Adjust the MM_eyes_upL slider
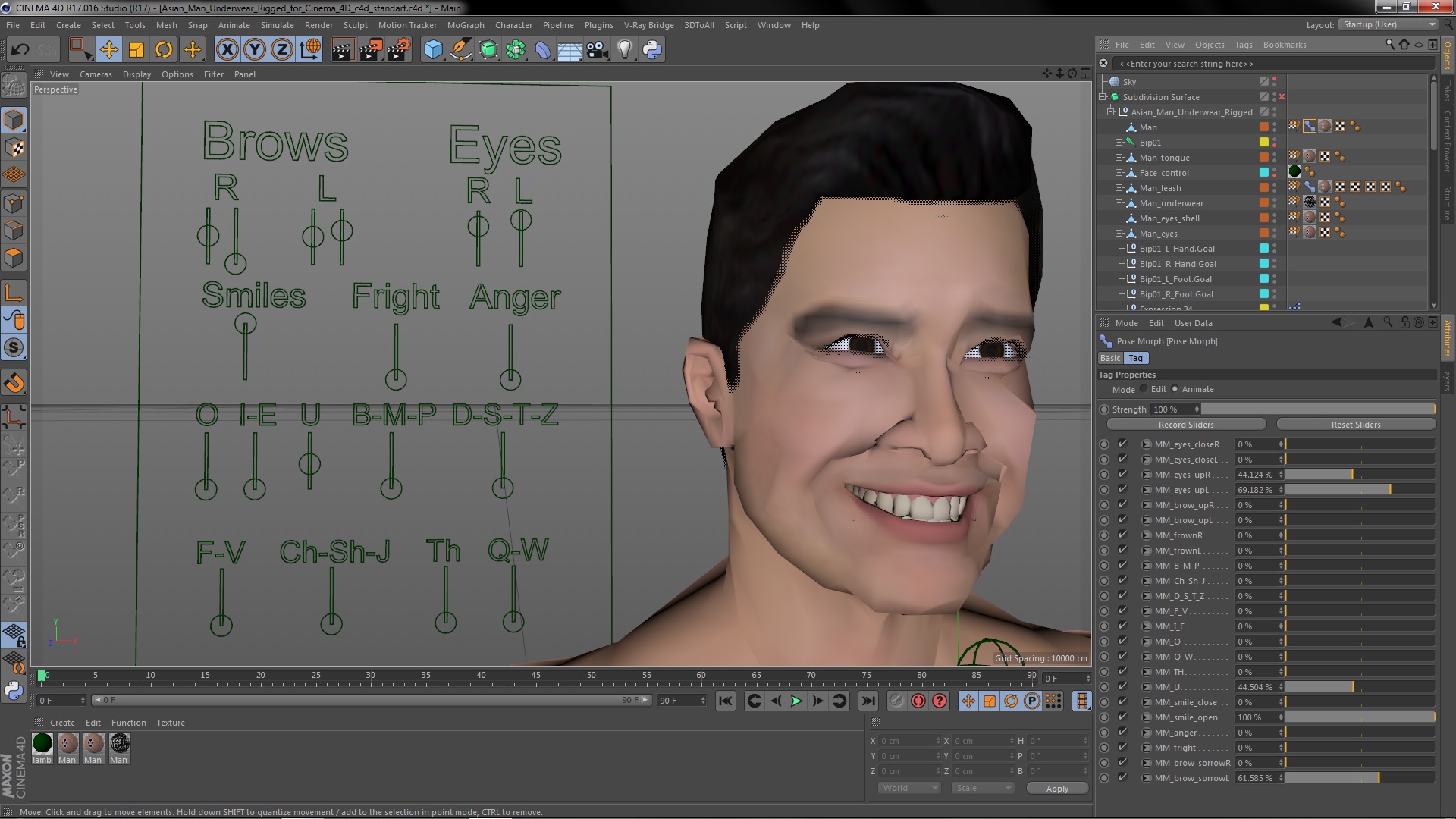The image size is (1456, 819). pyautogui.click(x=1360, y=490)
